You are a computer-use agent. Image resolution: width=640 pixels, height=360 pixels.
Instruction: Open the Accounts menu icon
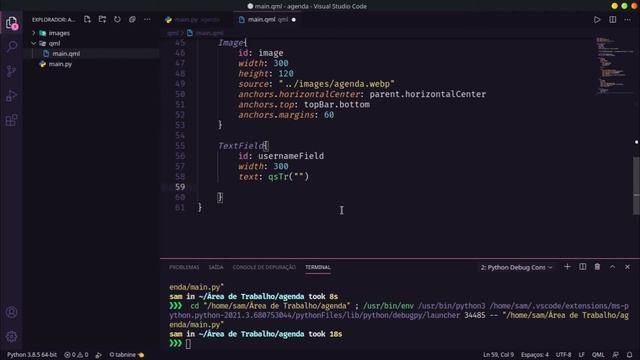(x=11, y=312)
